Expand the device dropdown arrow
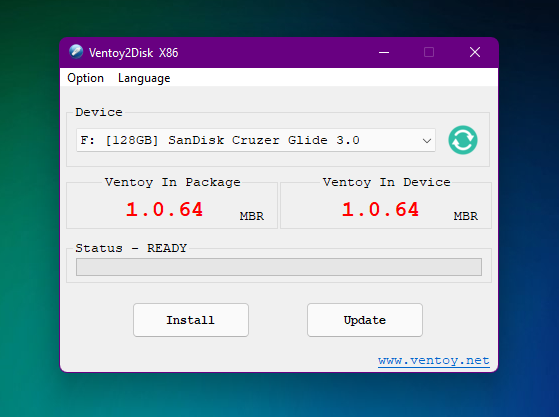The height and width of the screenshot is (417, 559). (427, 140)
